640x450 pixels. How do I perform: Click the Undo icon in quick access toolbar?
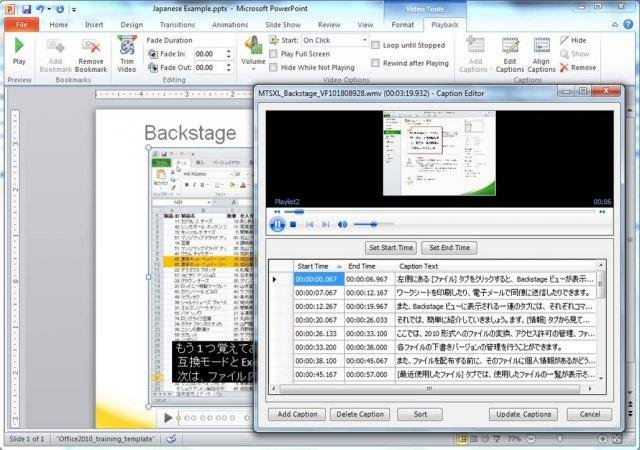(40, 9)
